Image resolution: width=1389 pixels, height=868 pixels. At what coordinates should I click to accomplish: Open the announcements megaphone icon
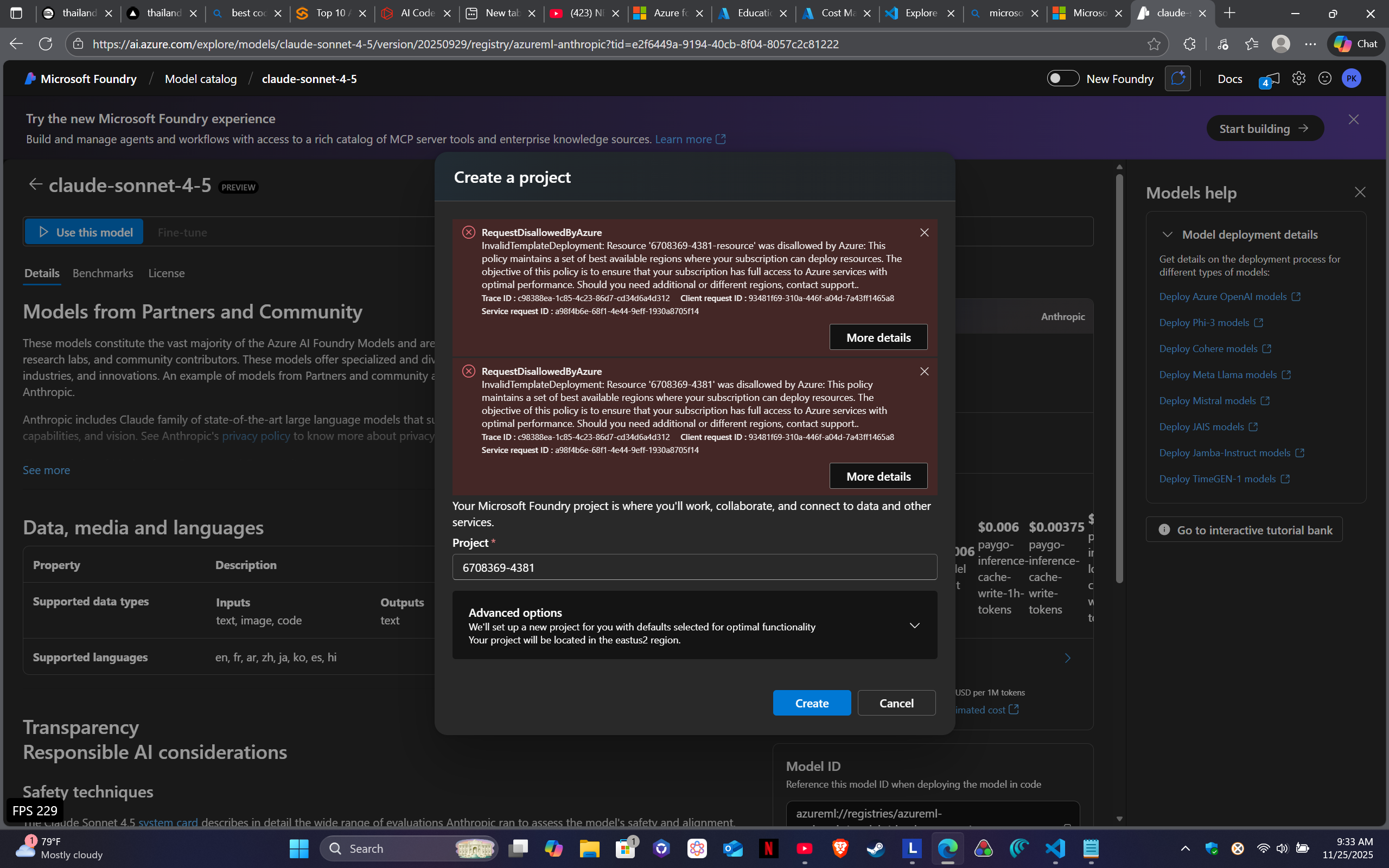point(1270,80)
